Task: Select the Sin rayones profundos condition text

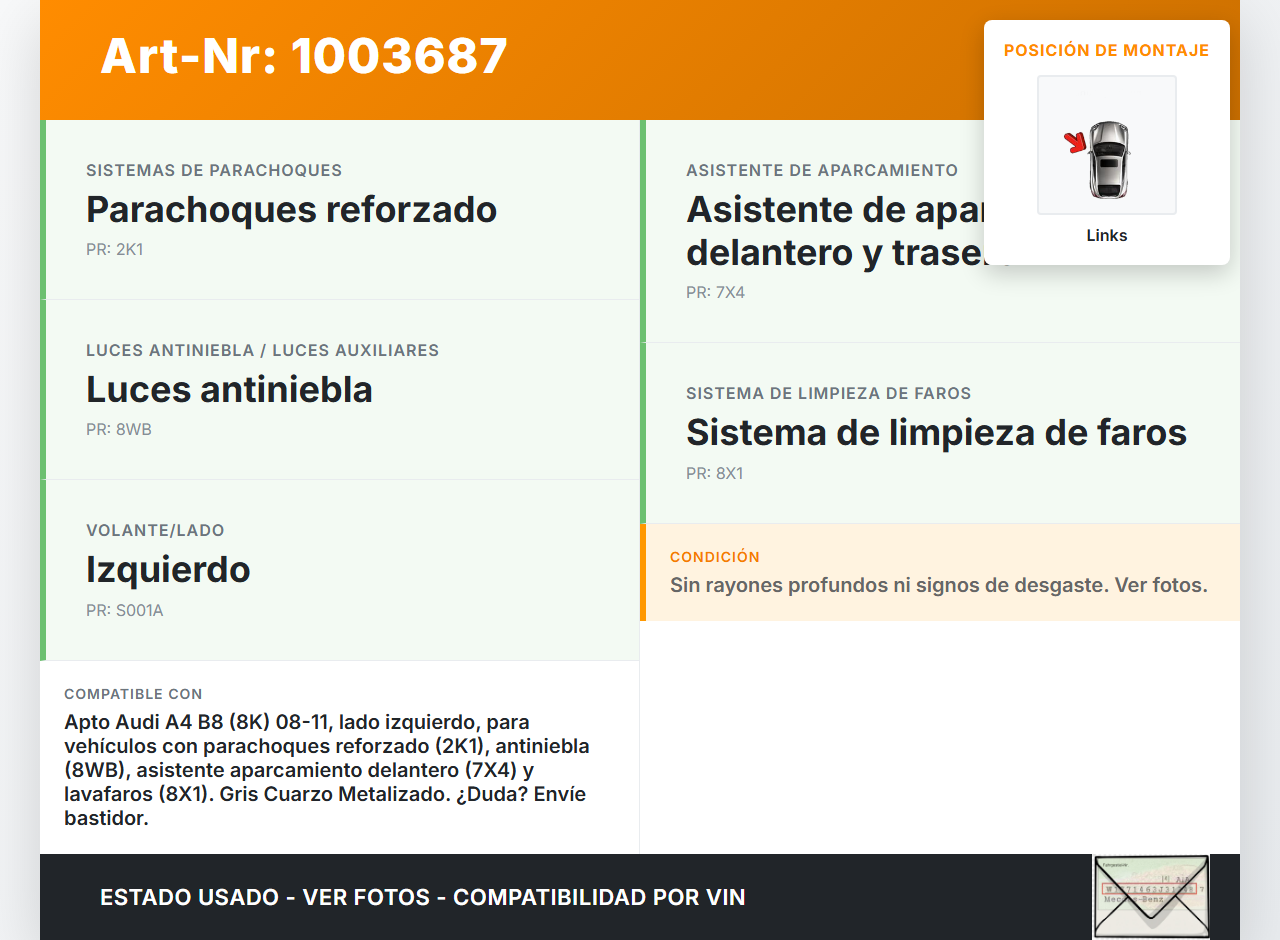Action: (939, 584)
